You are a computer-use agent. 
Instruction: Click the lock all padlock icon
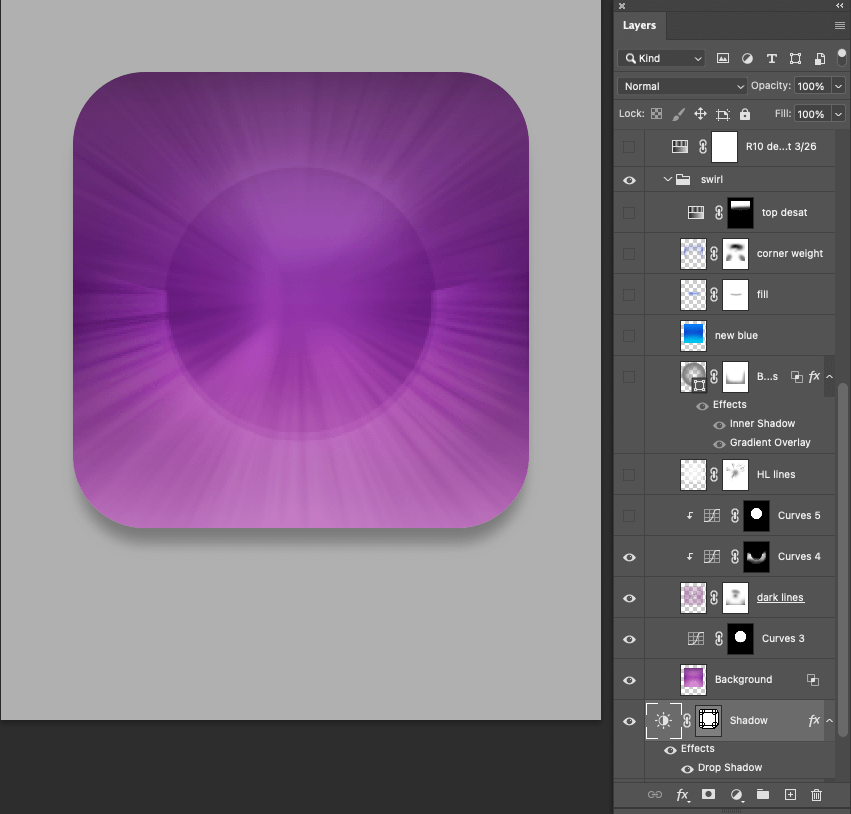click(745, 114)
